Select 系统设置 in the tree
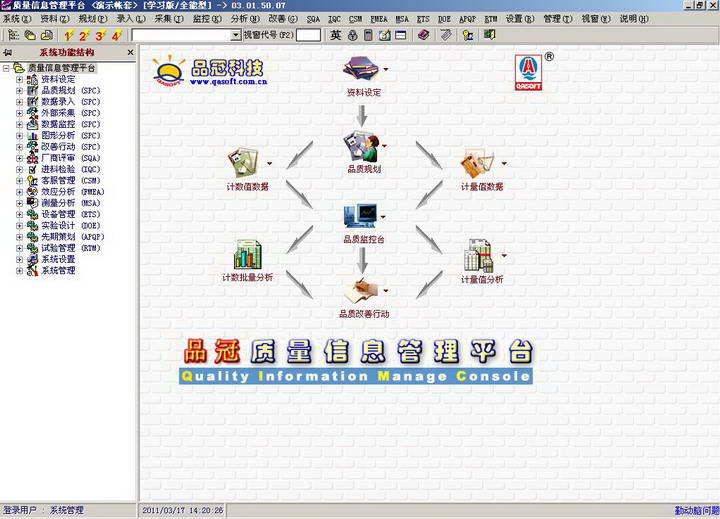Viewport: 720px width, 519px height. point(58,260)
